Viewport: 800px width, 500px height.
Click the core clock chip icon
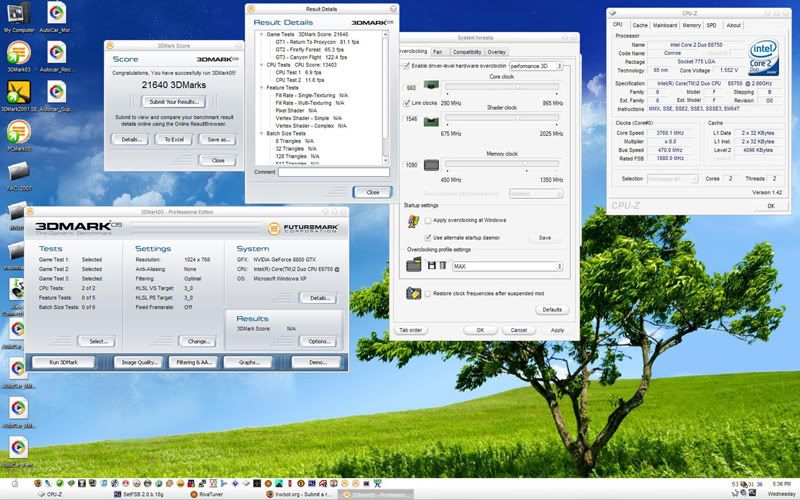click(x=431, y=85)
